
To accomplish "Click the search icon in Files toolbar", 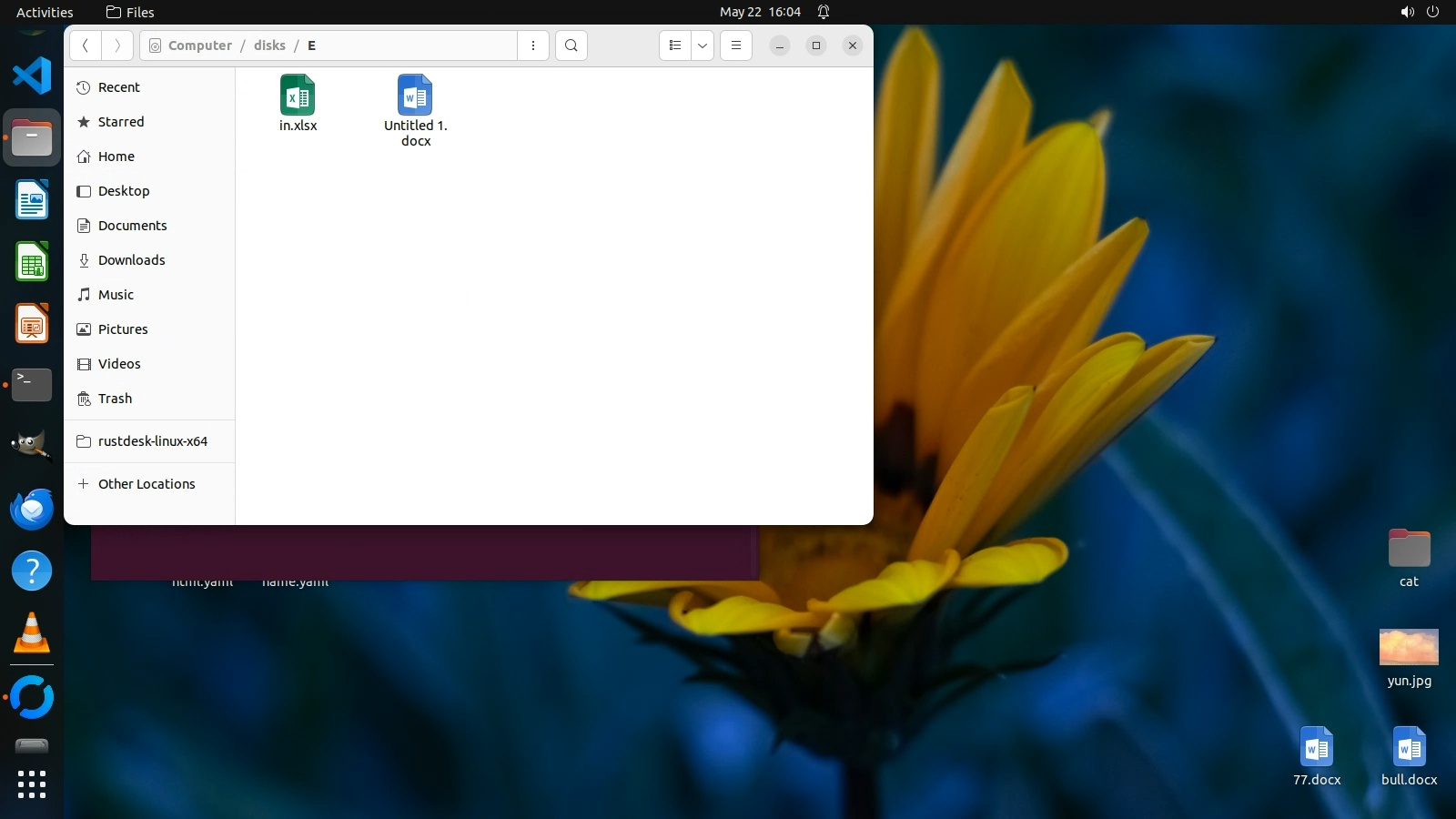I will [571, 45].
